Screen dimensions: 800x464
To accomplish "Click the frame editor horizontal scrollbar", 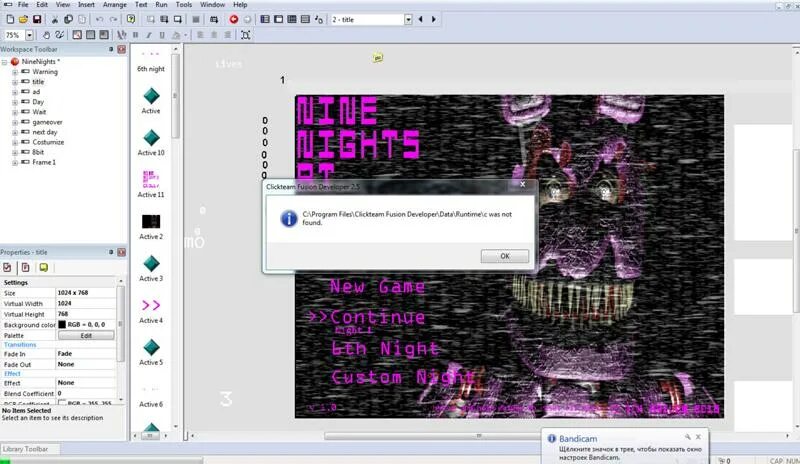I will (479, 436).
